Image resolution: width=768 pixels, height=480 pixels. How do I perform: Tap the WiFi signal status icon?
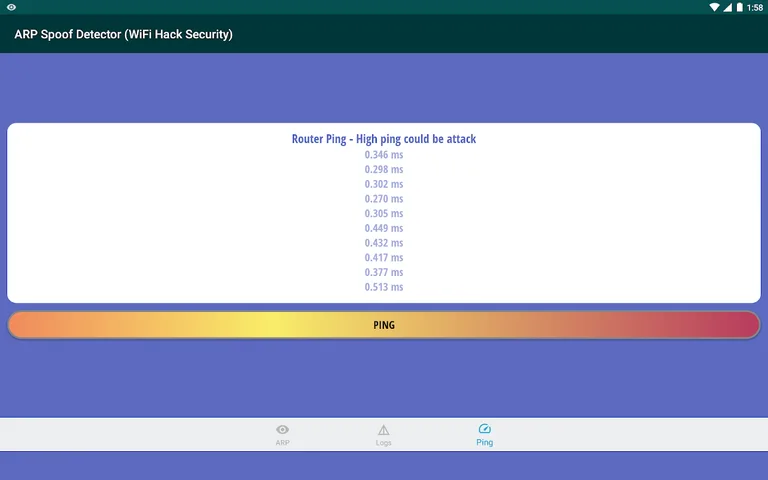(x=715, y=7)
